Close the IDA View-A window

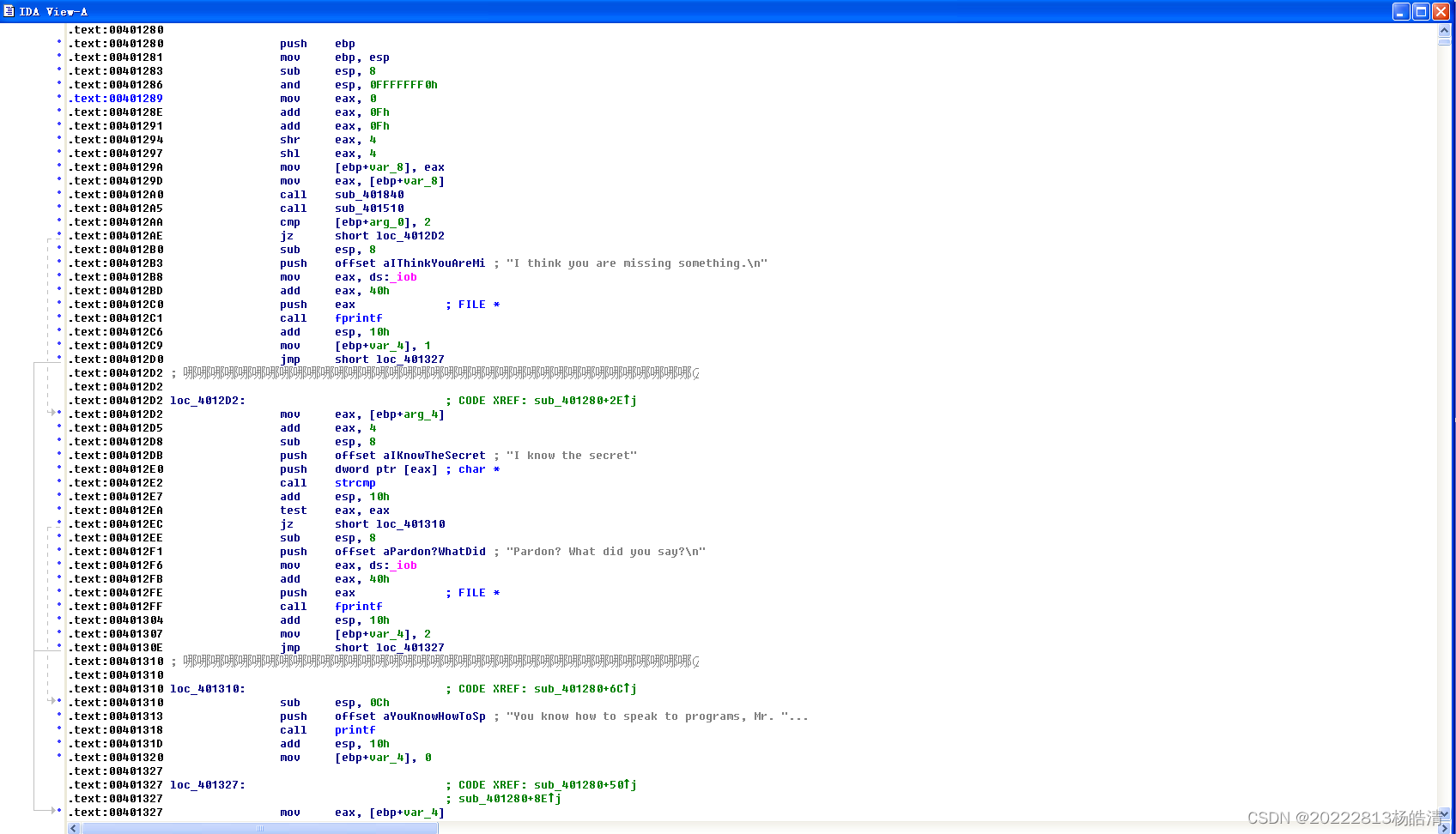tap(1441, 11)
